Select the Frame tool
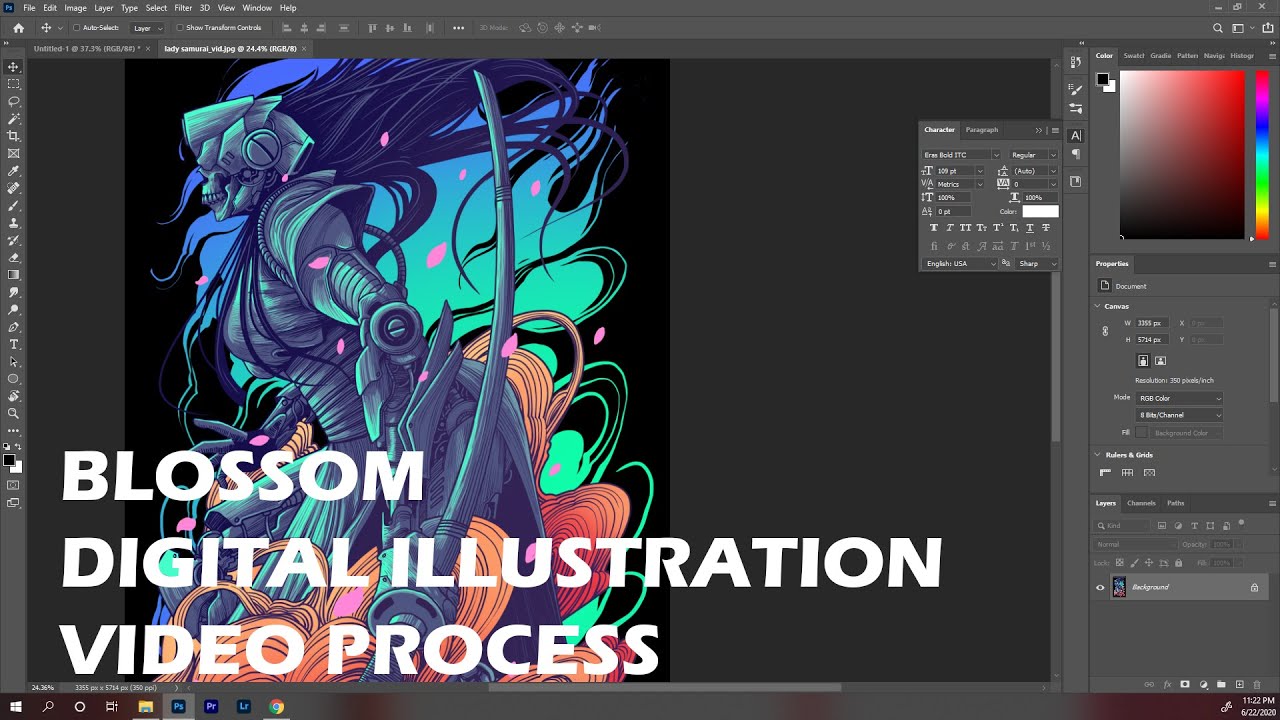The height and width of the screenshot is (720, 1280). point(13,154)
